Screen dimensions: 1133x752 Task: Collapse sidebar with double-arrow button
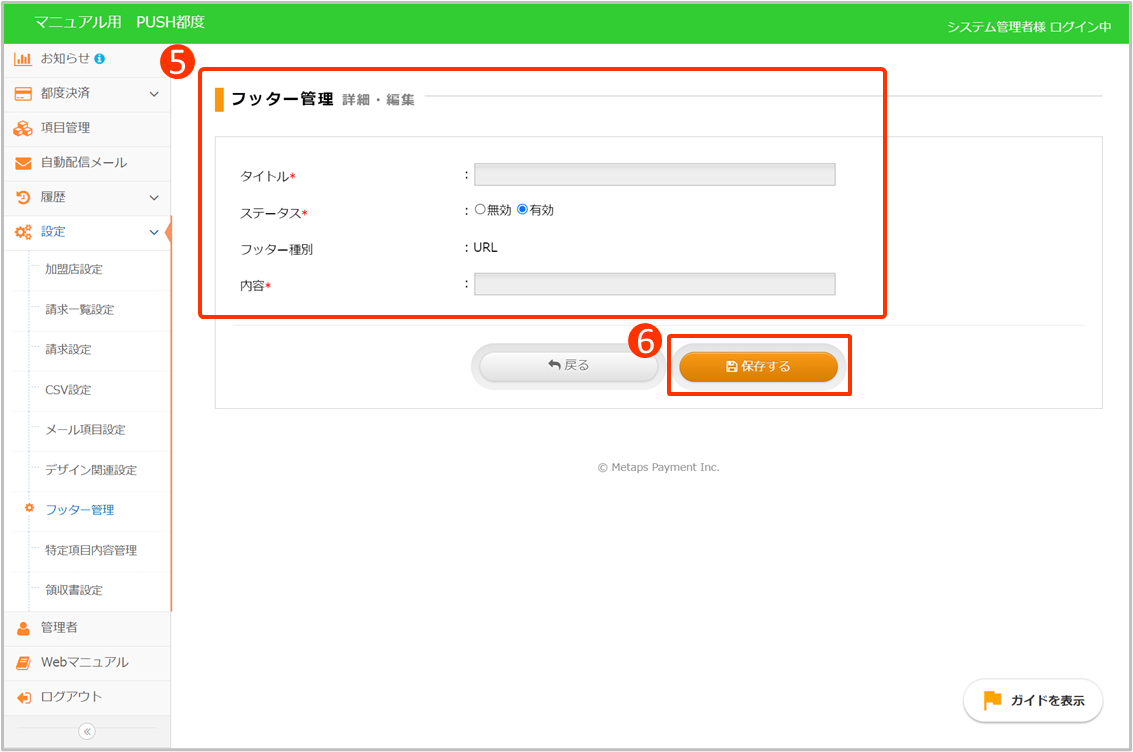tap(86, 731)
